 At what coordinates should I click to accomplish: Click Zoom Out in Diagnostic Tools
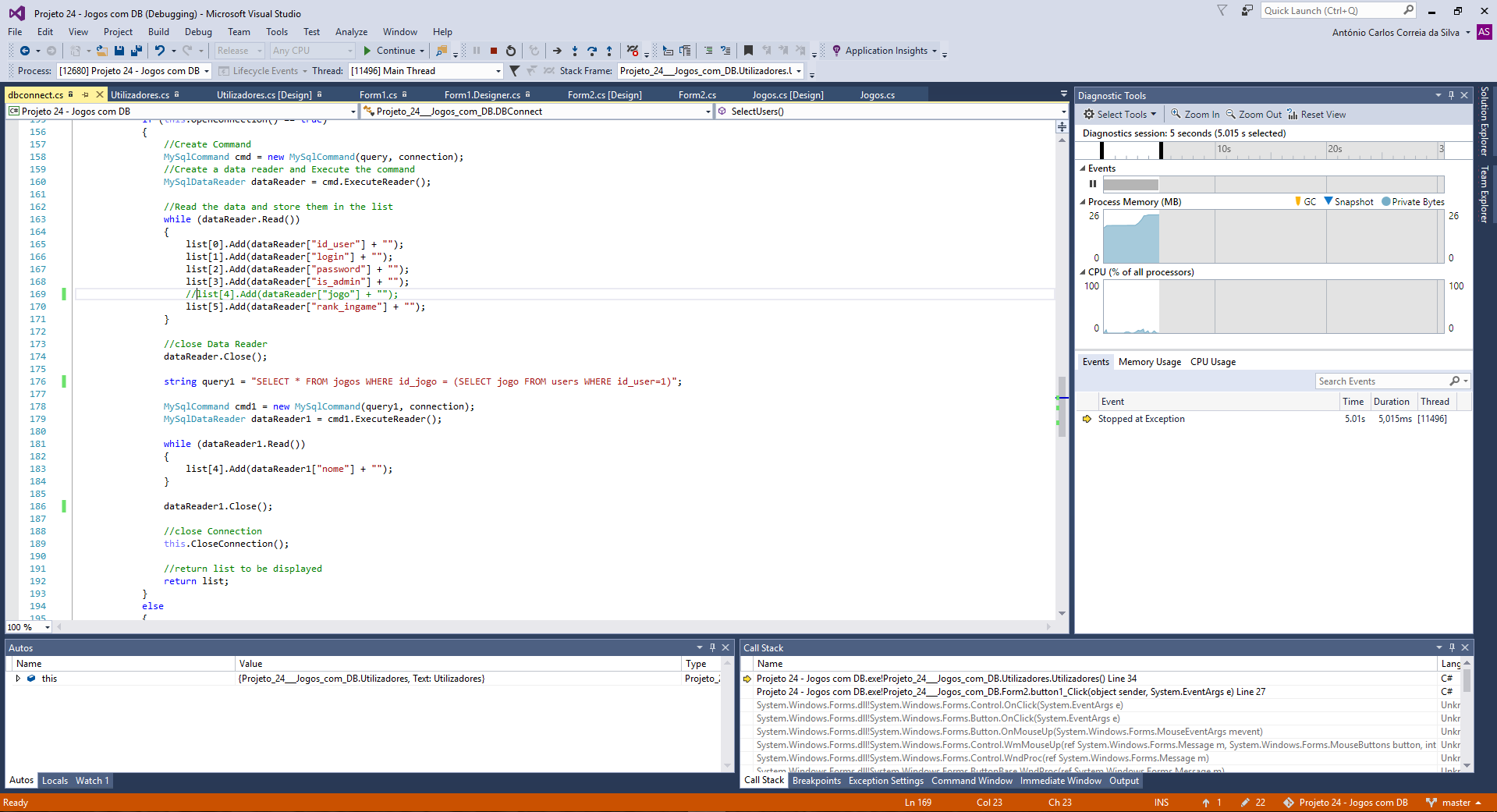click(1254, 114)
